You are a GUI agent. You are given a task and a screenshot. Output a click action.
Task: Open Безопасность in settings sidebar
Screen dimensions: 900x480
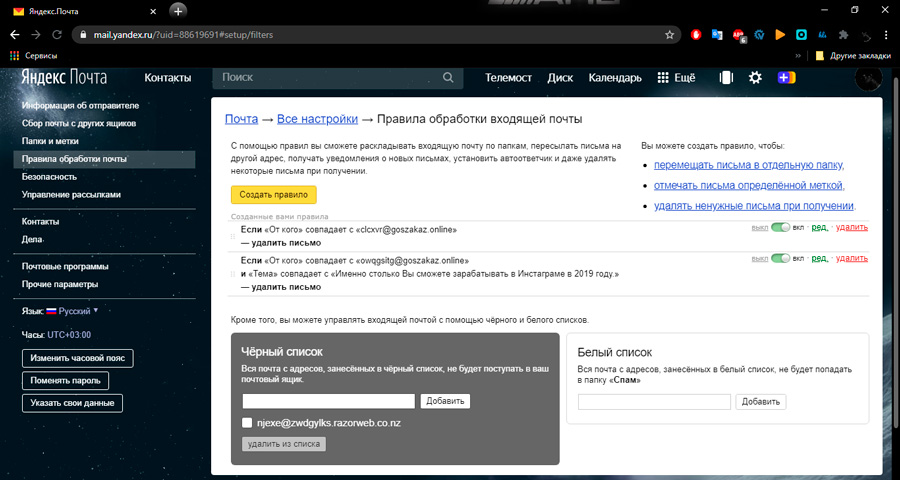49,176
